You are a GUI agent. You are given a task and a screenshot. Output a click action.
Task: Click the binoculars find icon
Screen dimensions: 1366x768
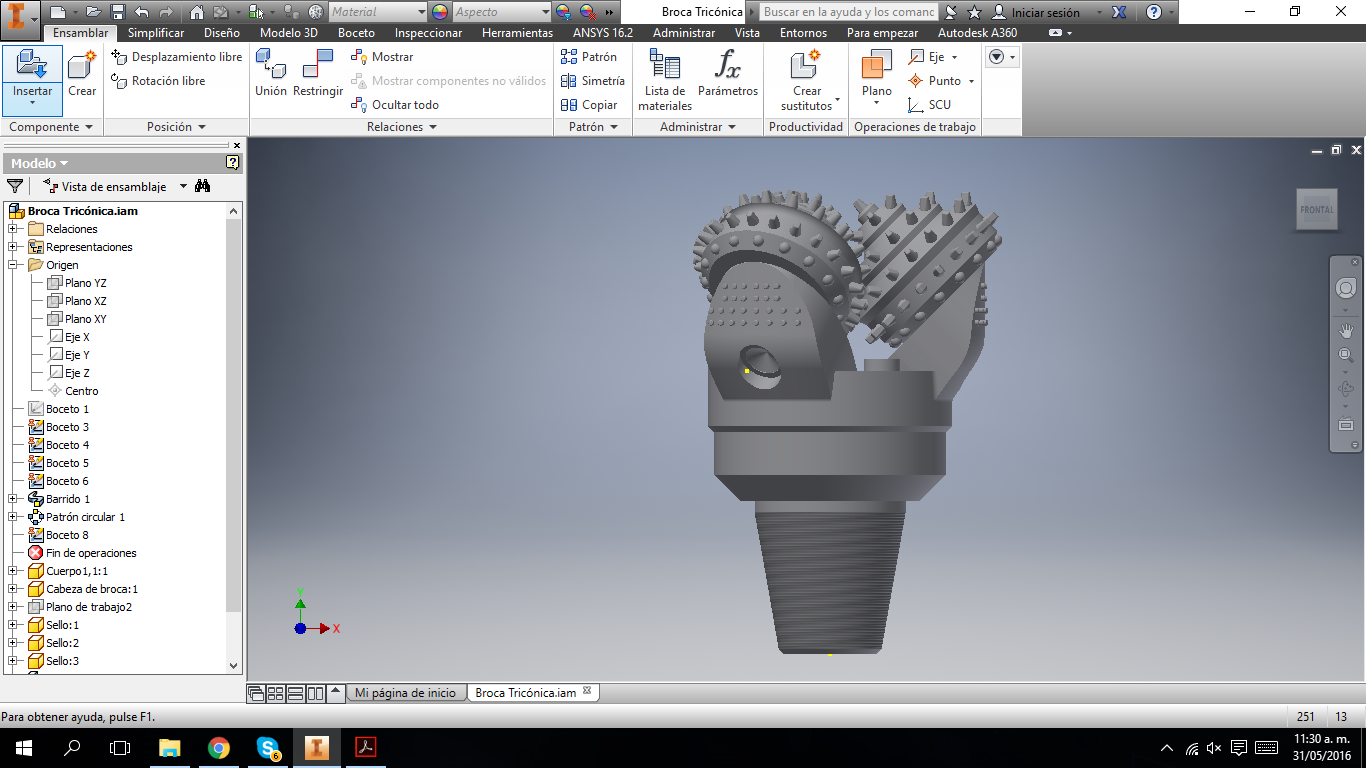pos(203,186)
